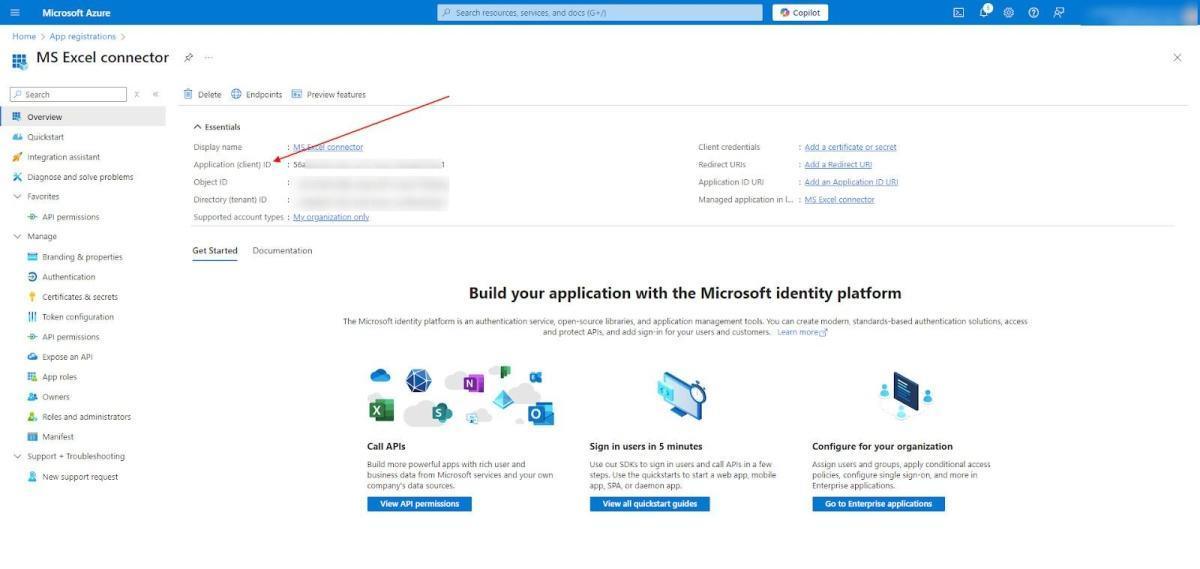The height and width of the screenshot is (569, 1200).
Task: Open the notifications bell
Action: (984, 12)
